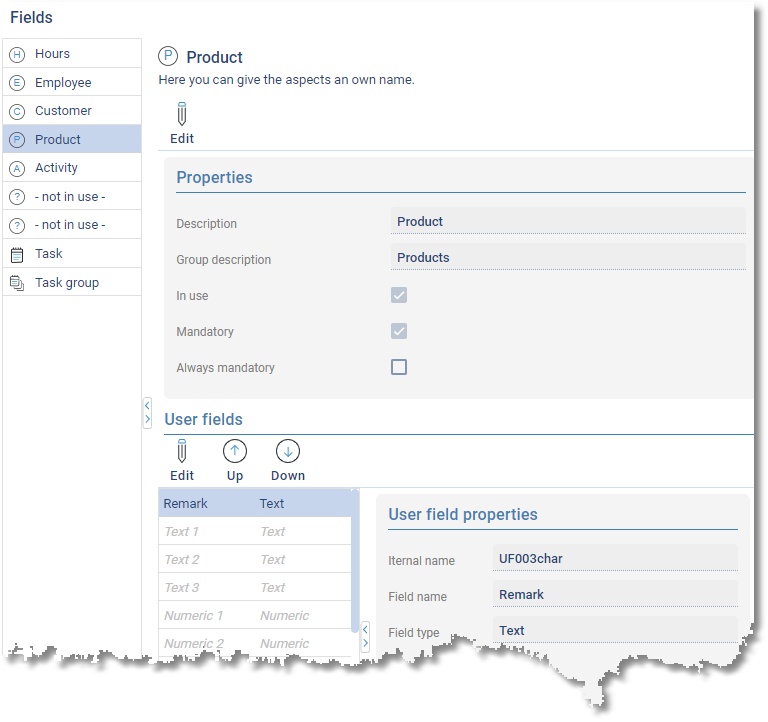Image resolution: width=768 pixels, height=722 pixels.
Task: Click the Field type value Text
Action: tap(615, 630)
